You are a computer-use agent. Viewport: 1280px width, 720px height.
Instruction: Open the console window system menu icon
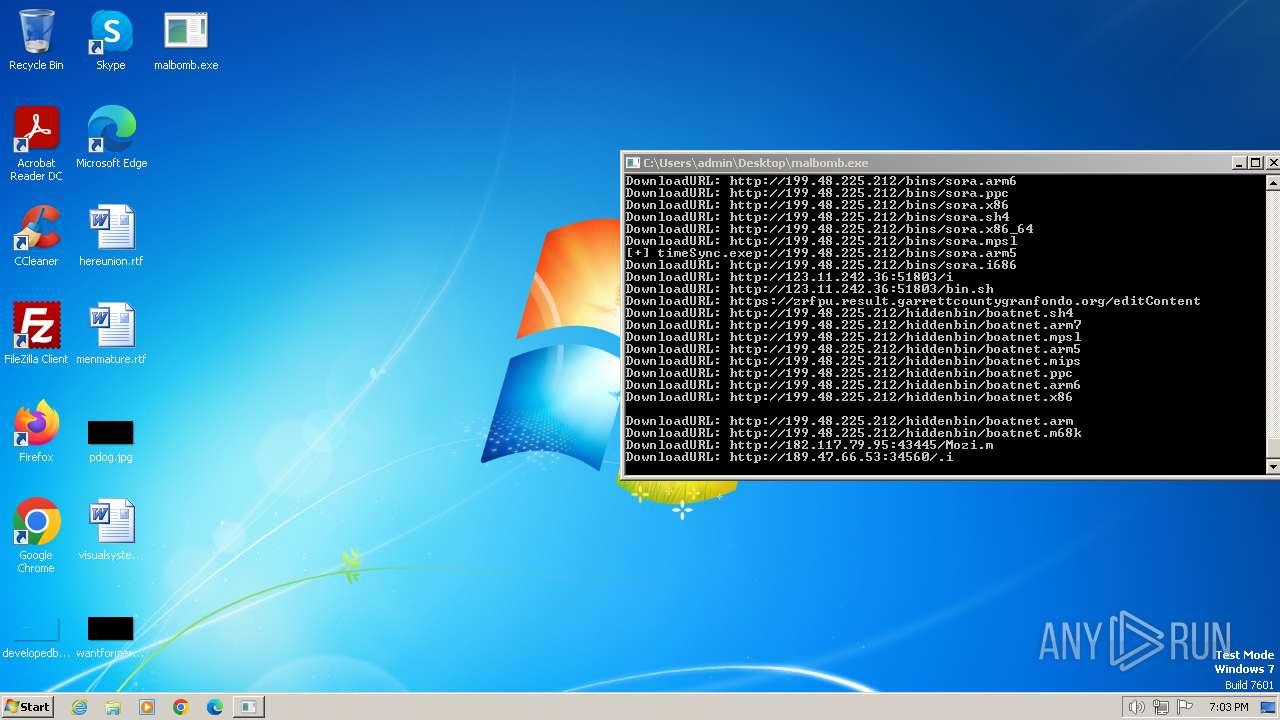pyautogui.click(x=632, y=163)
